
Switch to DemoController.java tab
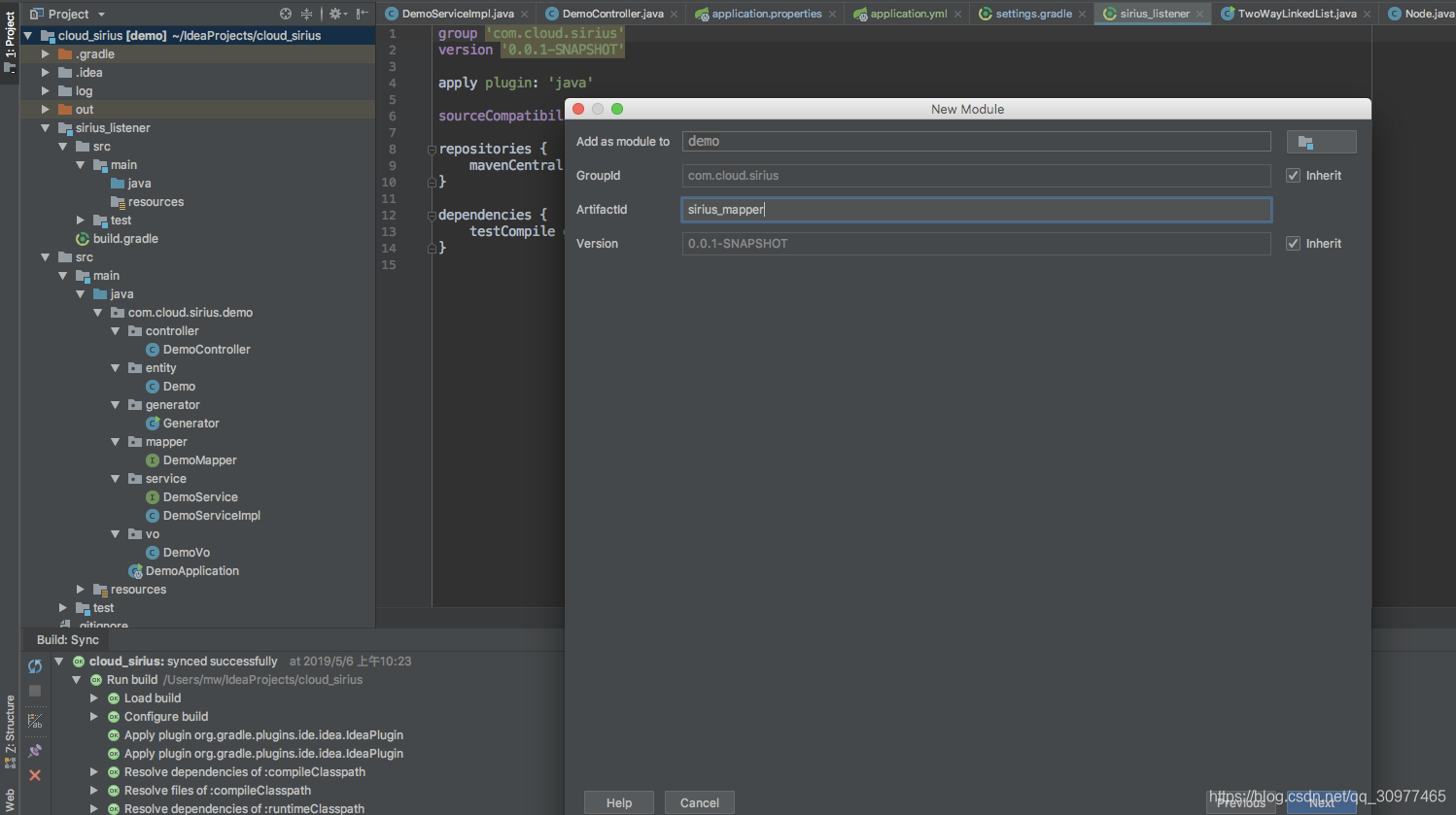612,14
